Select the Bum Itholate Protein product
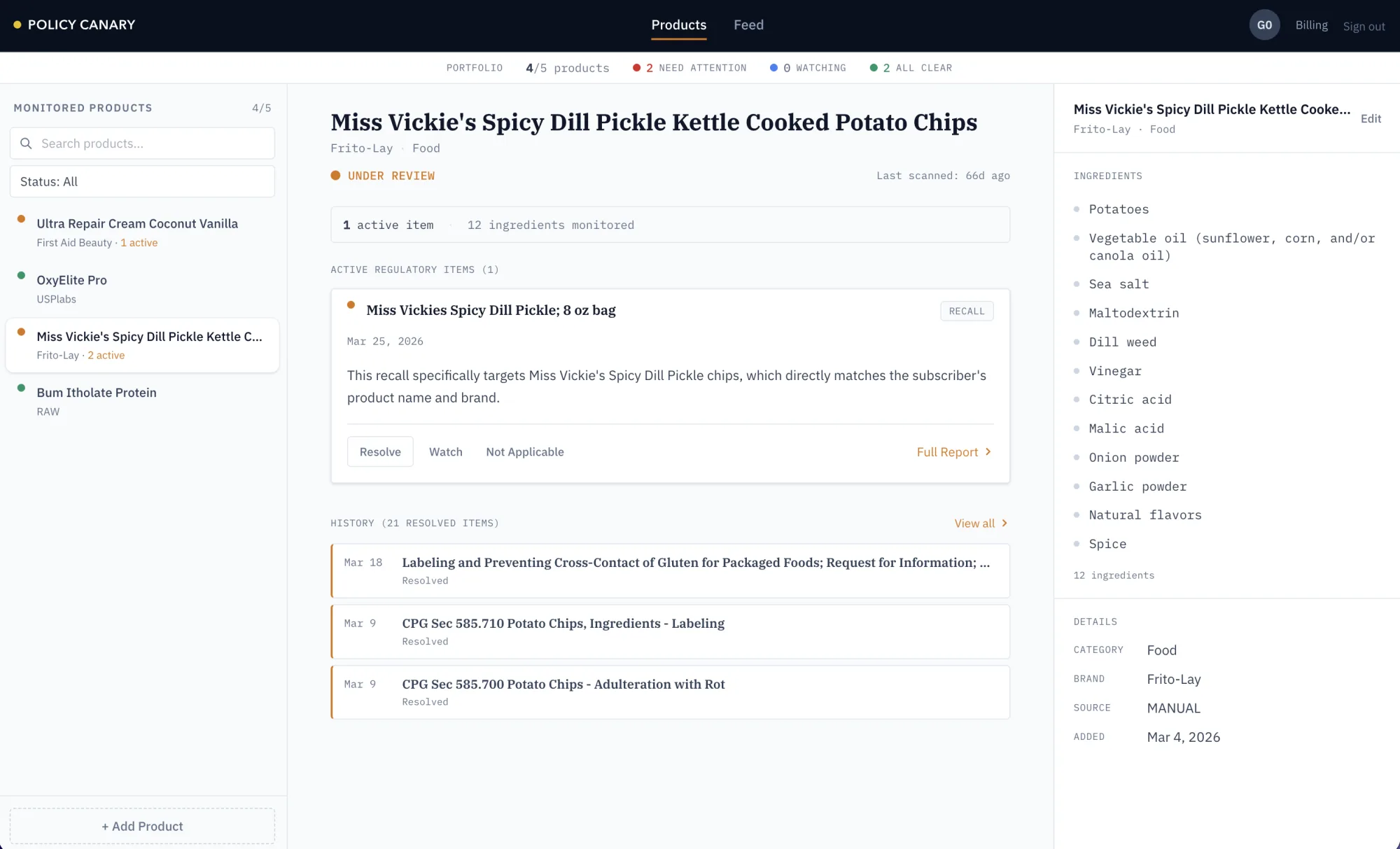 tap(142, 401)
